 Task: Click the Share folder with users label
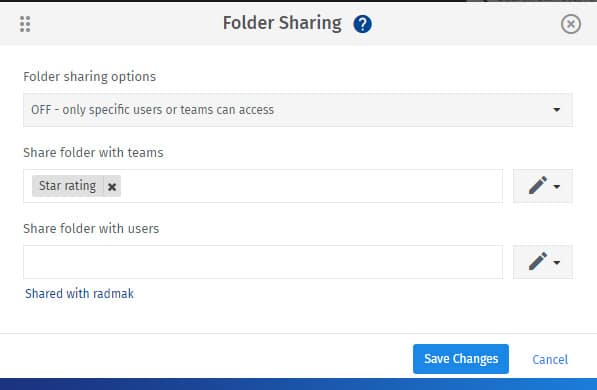click(91, 229)
